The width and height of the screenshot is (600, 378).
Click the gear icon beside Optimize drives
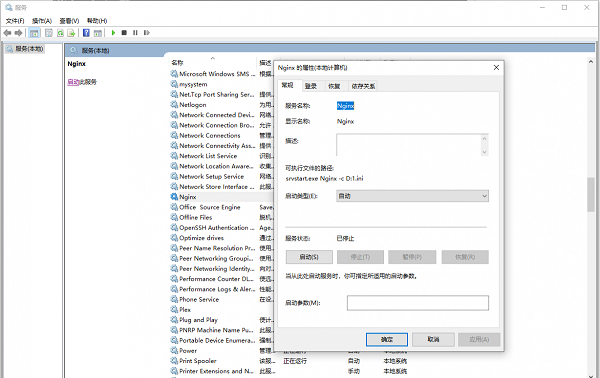tap(174, 238)
